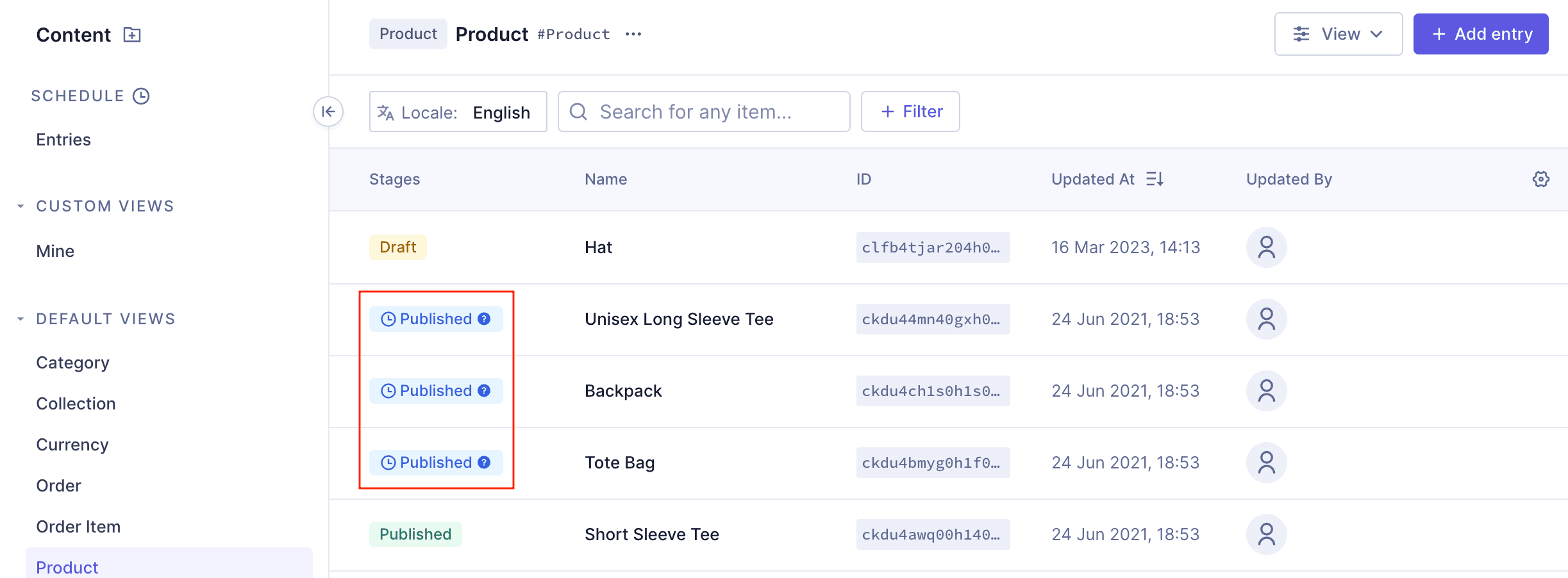Collapse the Default Views section
1568x578 pixels.
coord(21,319)
